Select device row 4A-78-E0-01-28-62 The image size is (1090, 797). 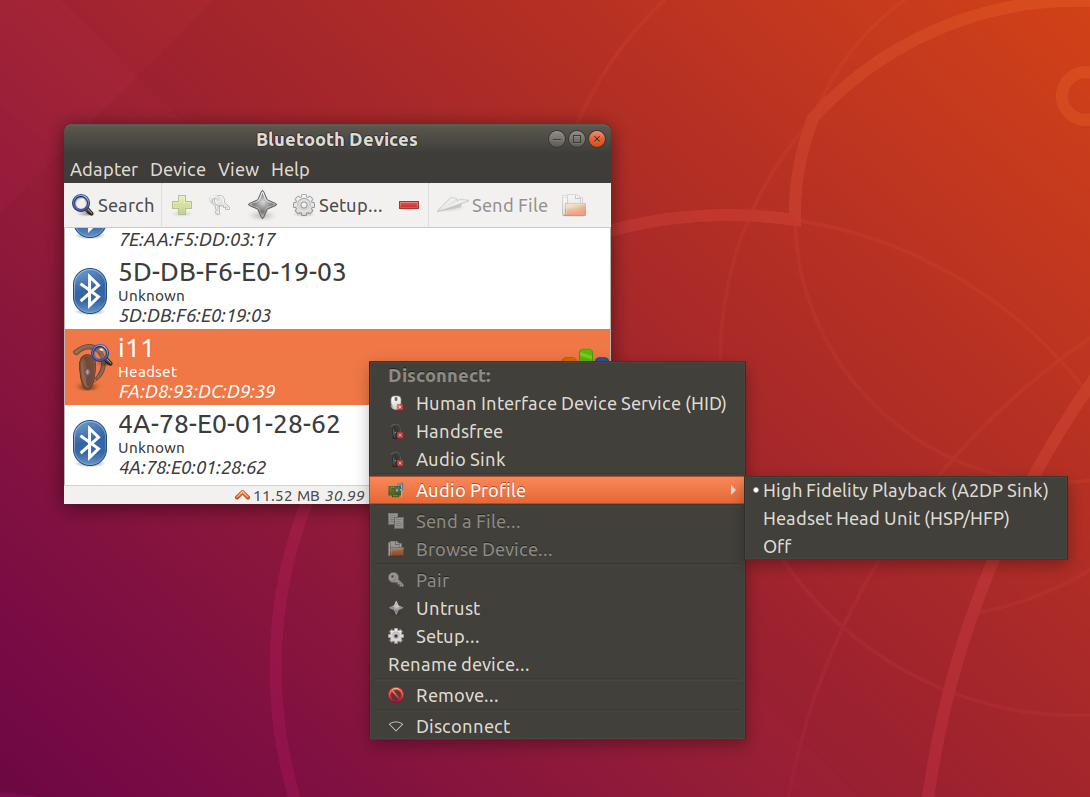(216, 443)
